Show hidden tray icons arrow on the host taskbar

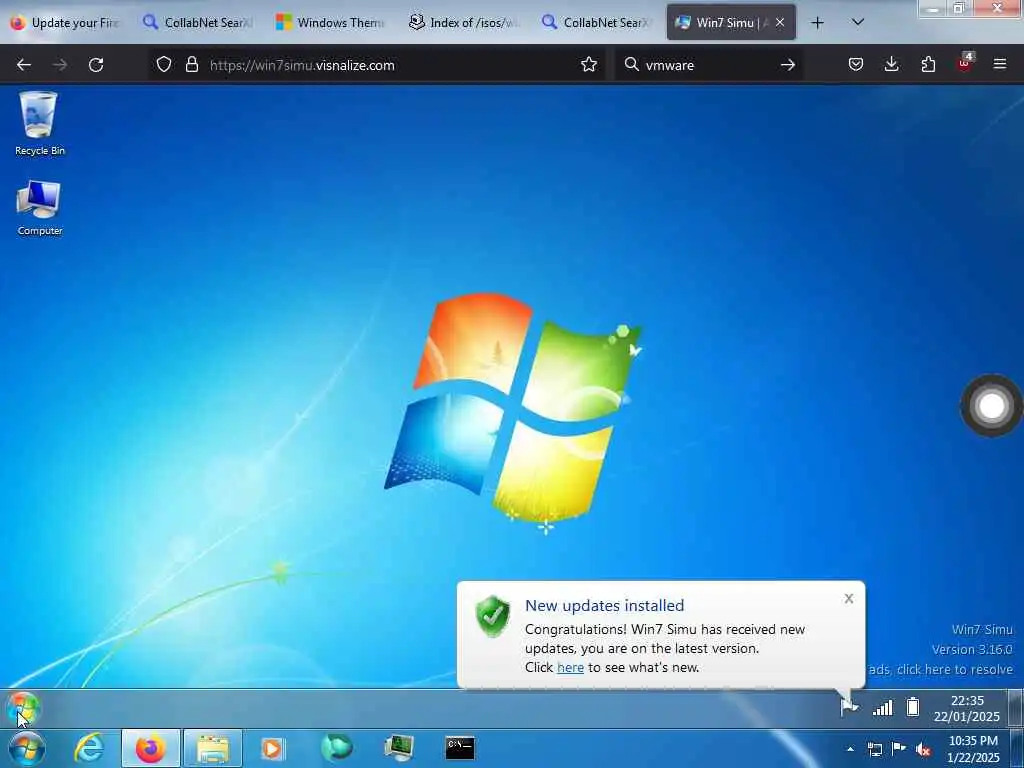tap(850, 749)
